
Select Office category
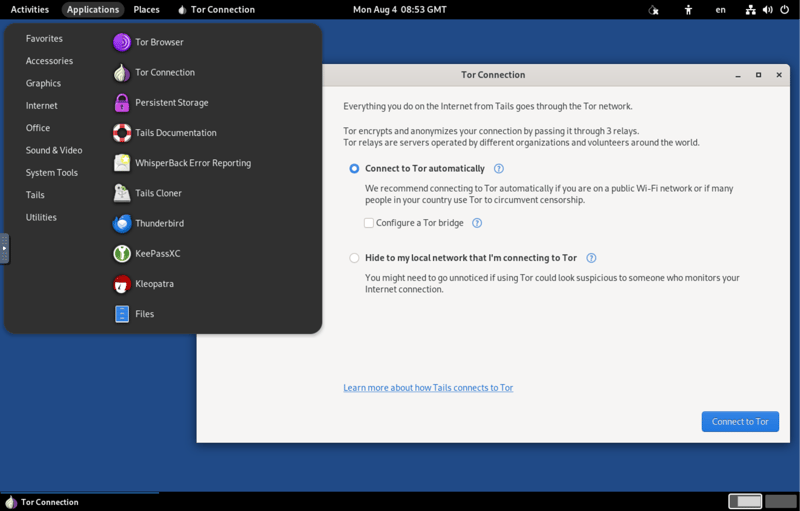[38, 128]
